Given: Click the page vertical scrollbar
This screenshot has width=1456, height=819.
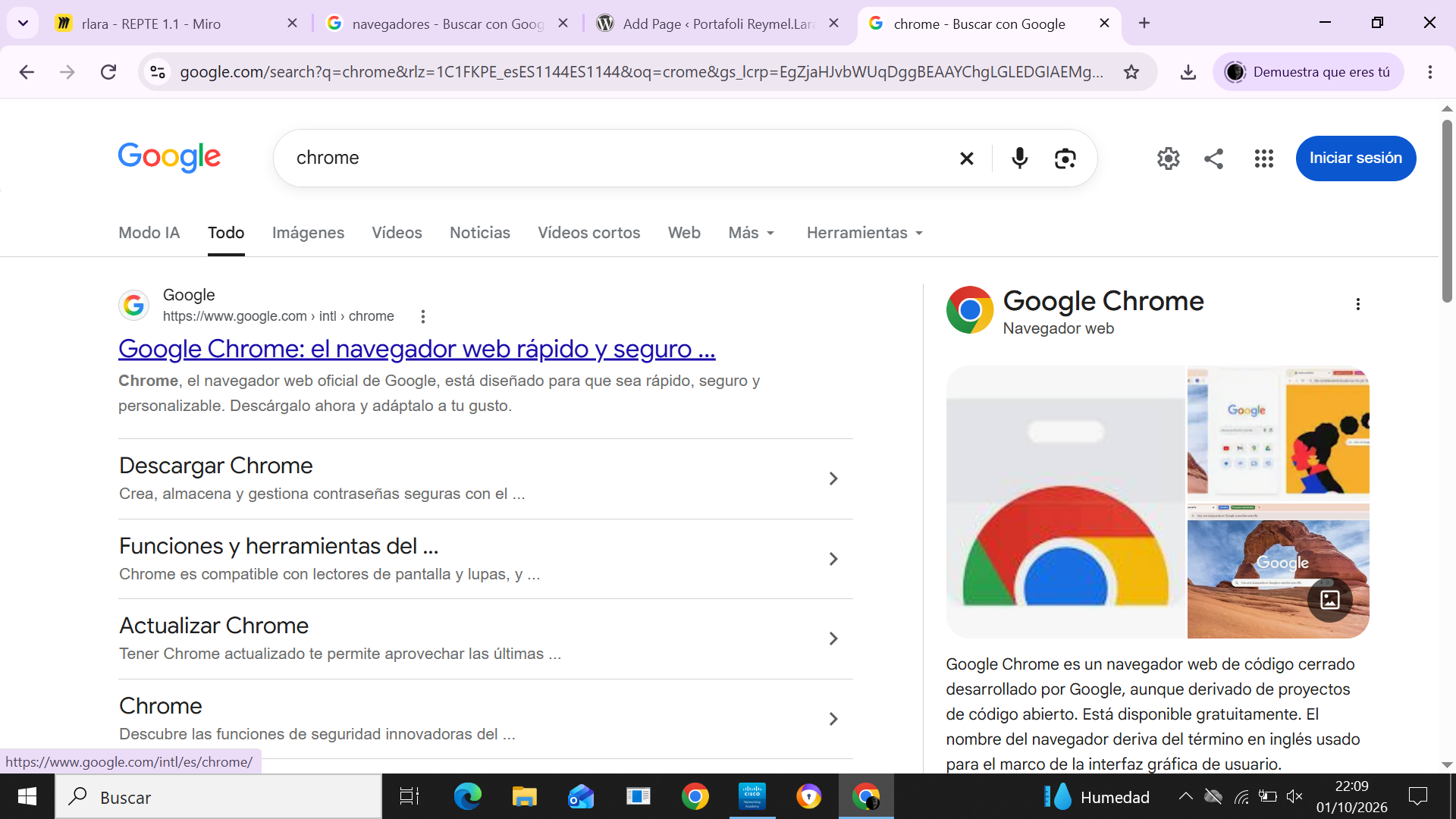Looking at the screenshot, I should [x=1447, y=211].
